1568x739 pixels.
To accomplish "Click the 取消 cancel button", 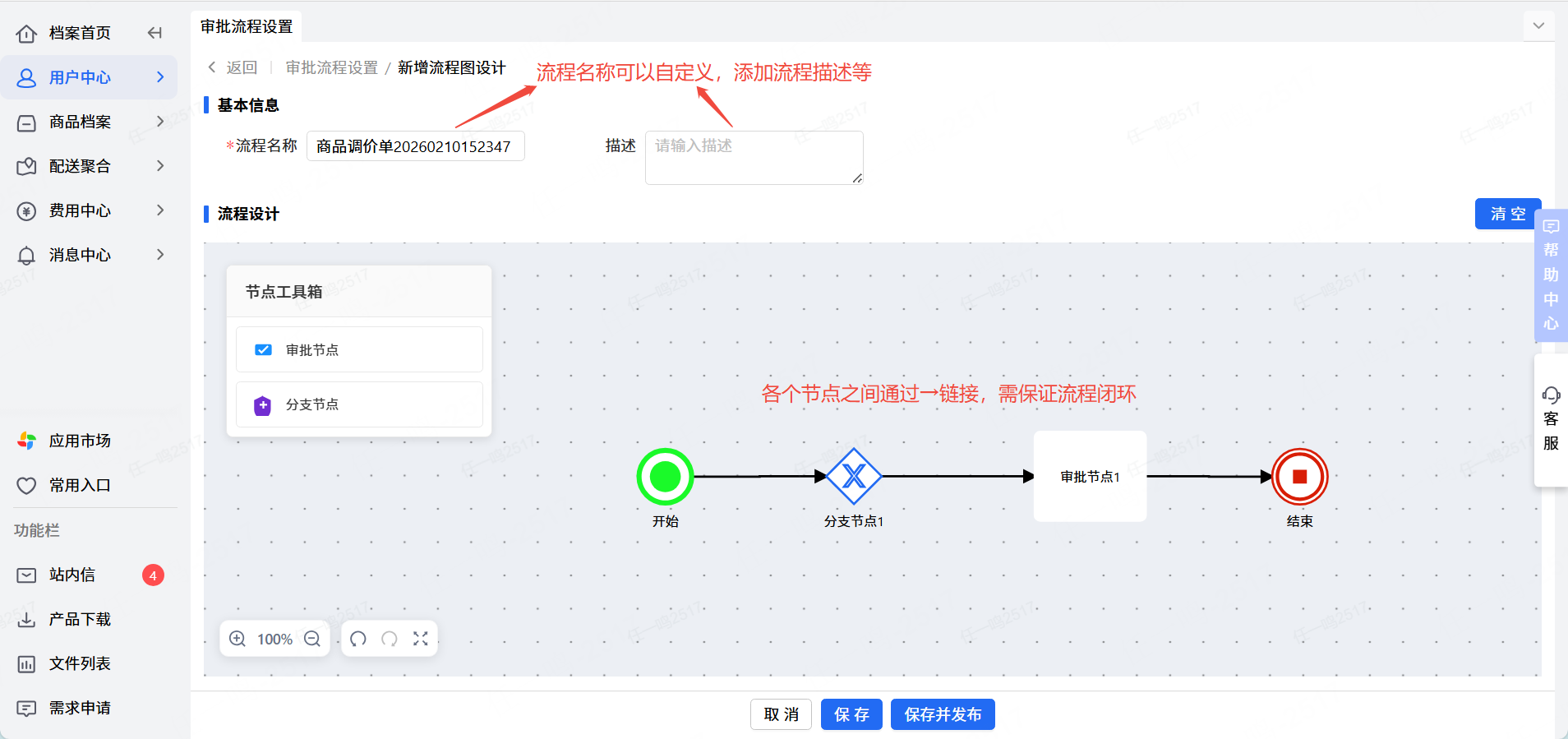I will tap(781, 714).
